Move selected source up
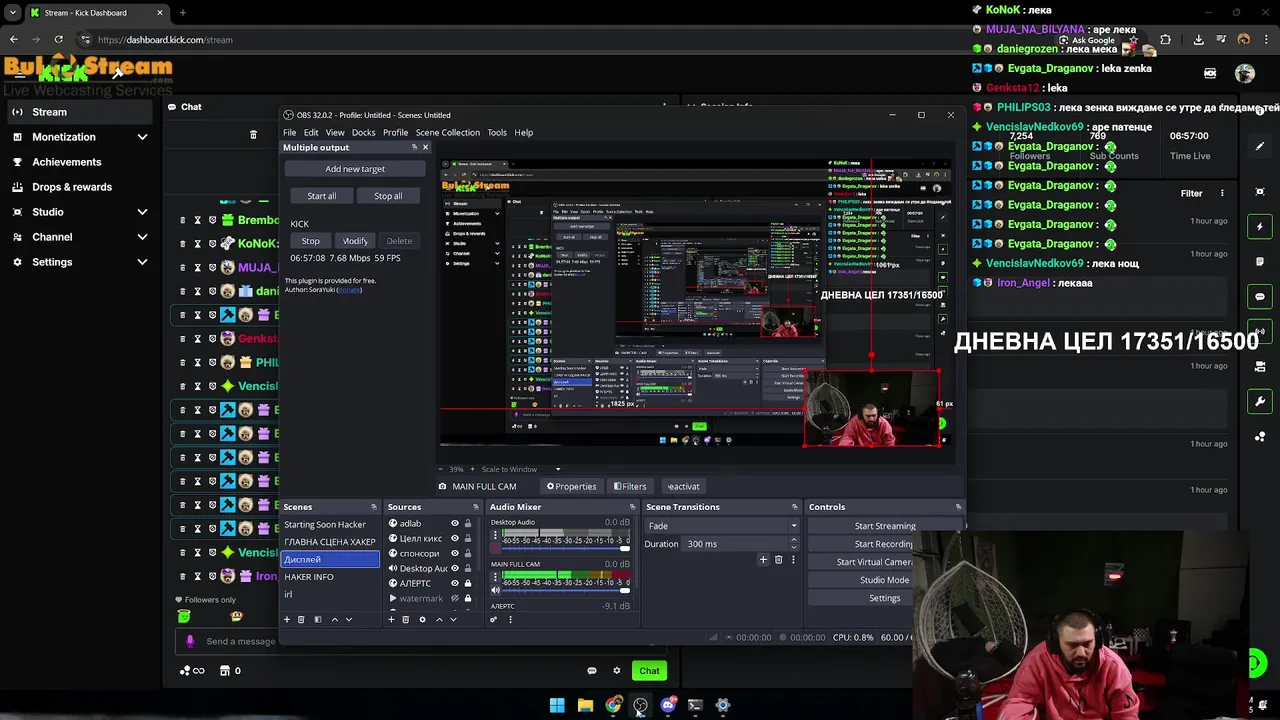This screenshot has height=720, width=1280. click(x=439, y=620)
